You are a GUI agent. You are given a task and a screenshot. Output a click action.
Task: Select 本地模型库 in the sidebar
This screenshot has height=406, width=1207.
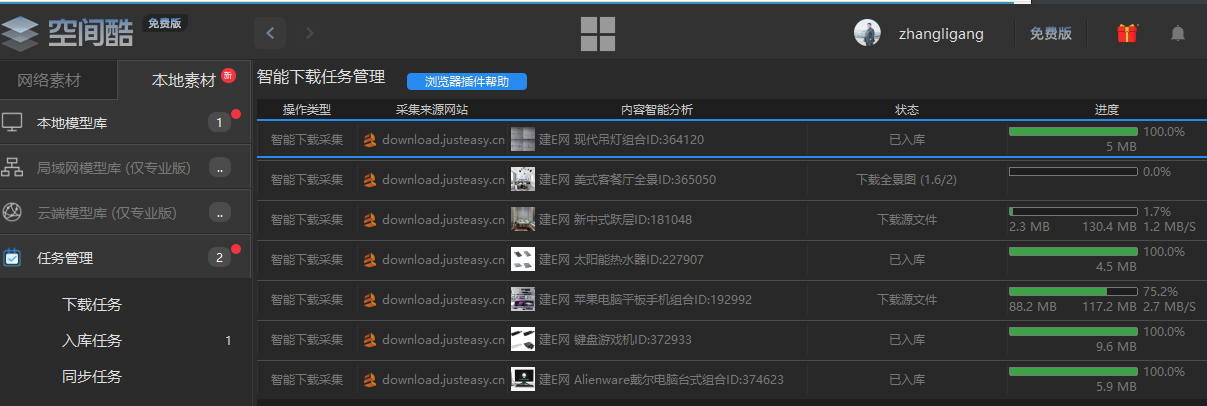pyautogui.click(x=125, y=122)
